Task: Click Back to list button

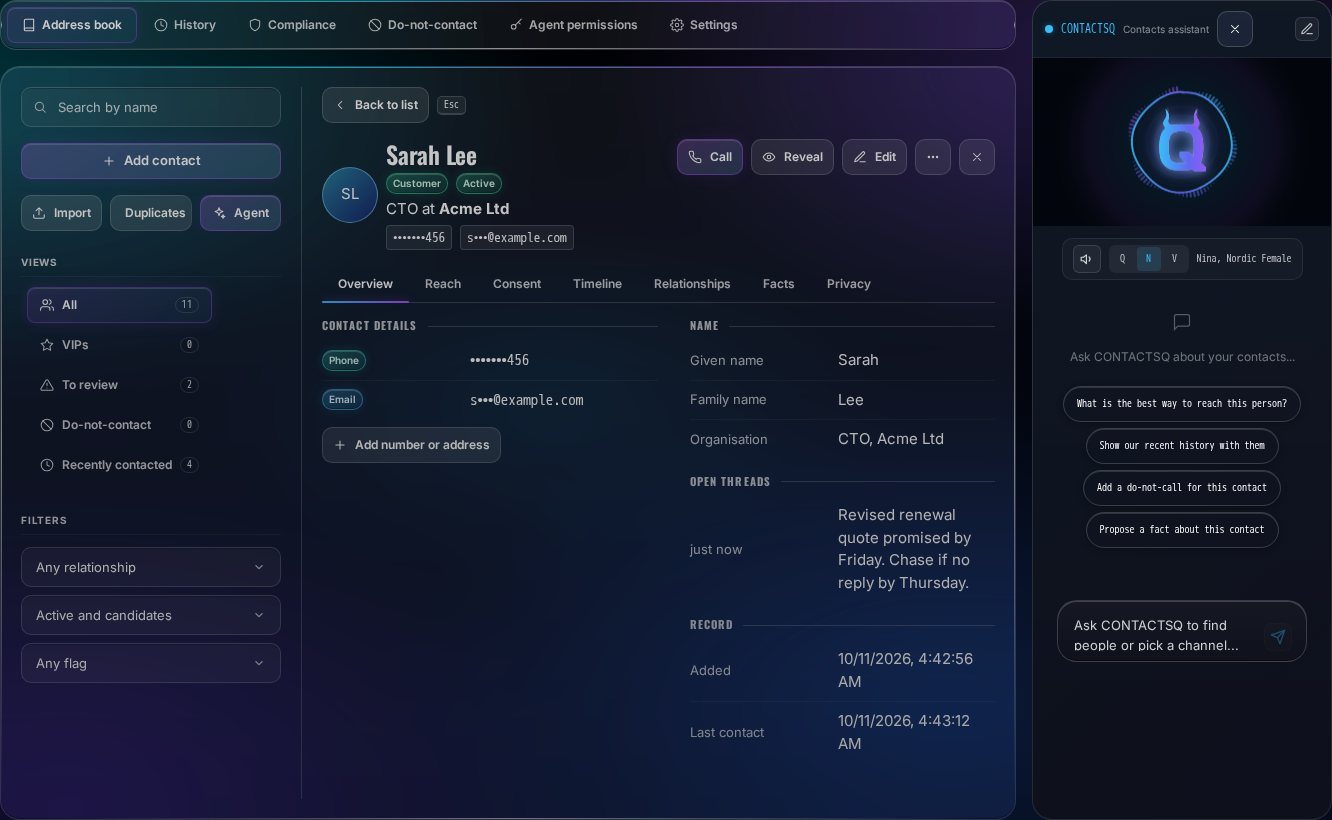Action: 375,105
